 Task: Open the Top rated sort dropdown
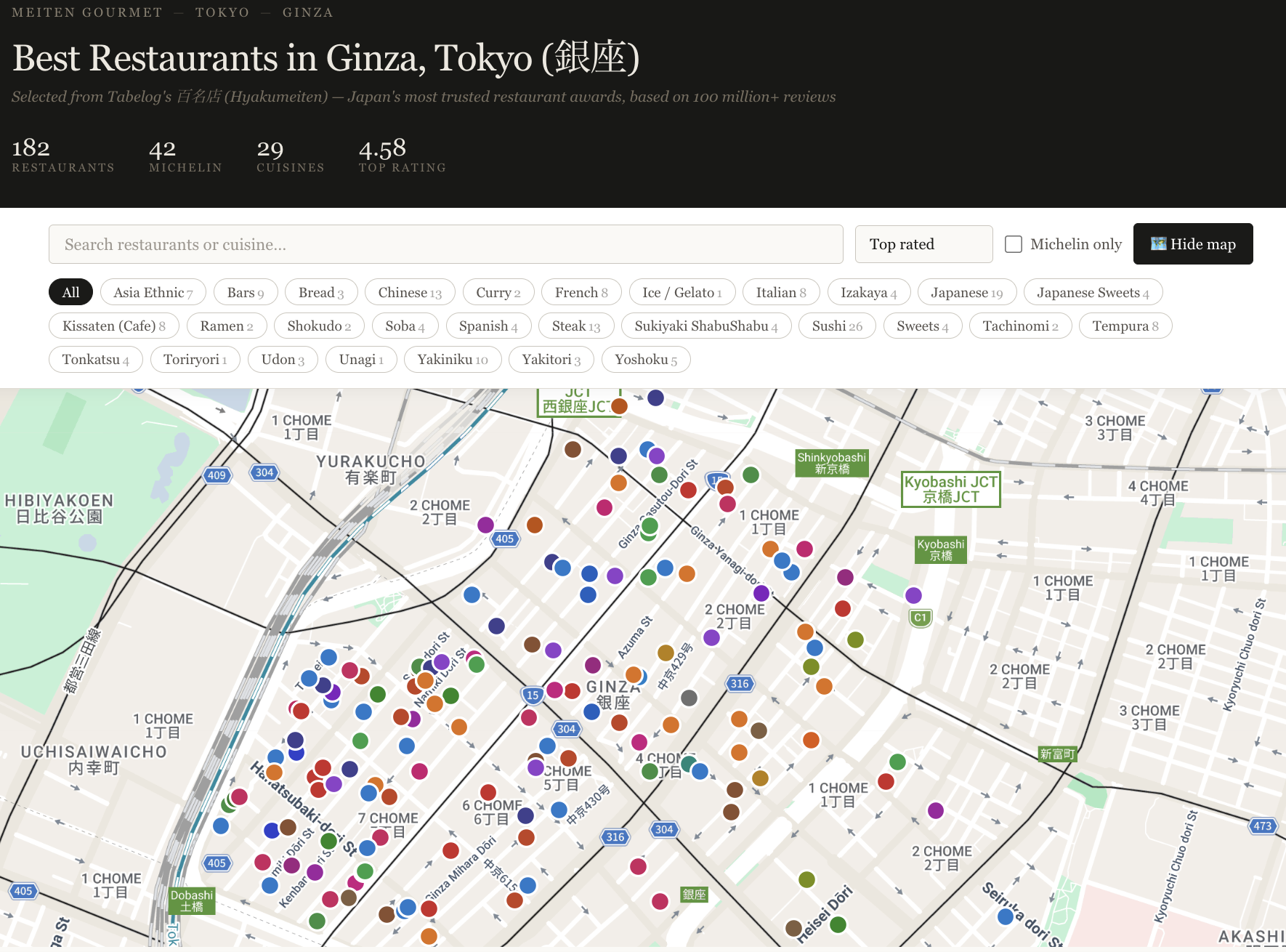pos(923,244)
